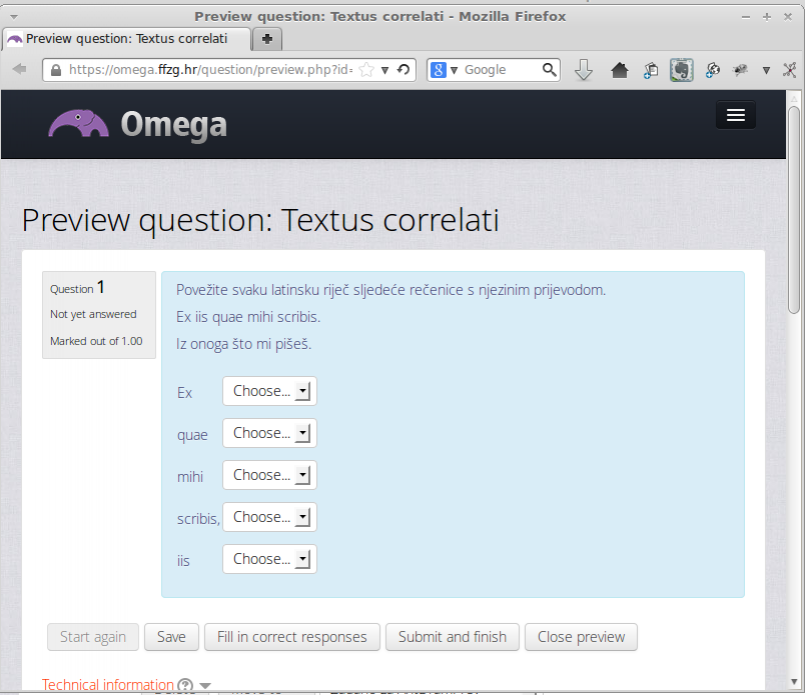Select the Preview question tab
The image size is (805, 695).
pos(126,39)
